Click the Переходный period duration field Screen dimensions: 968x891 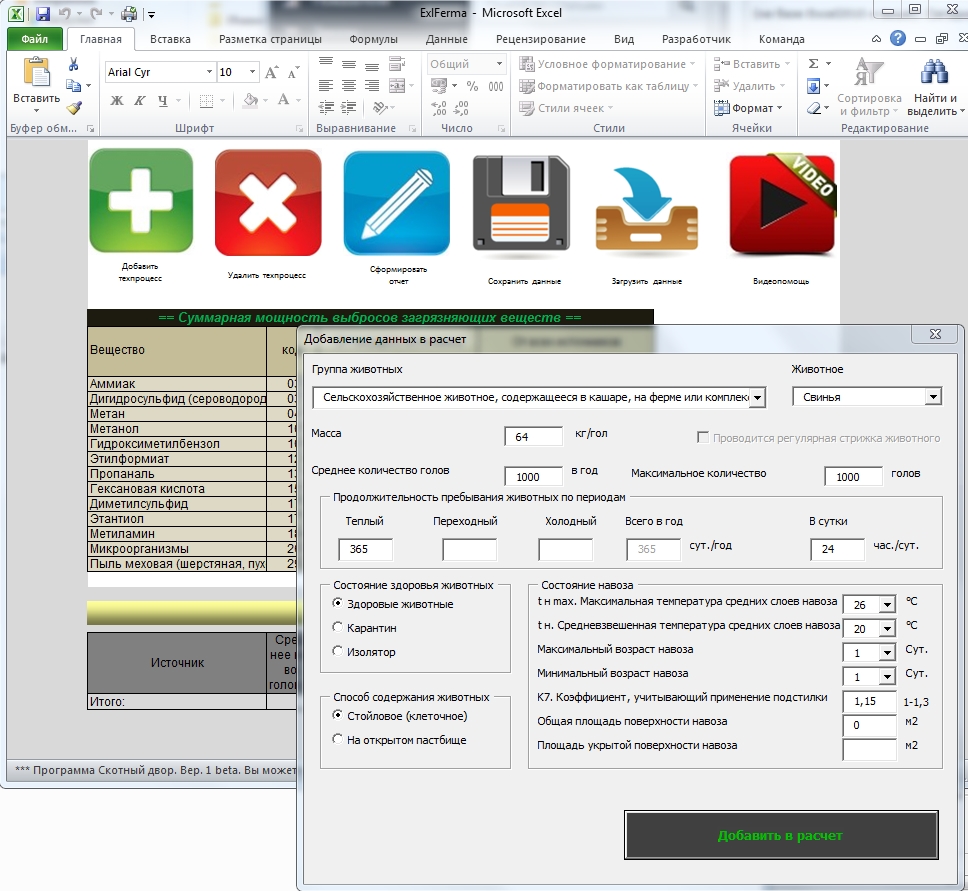469,548
